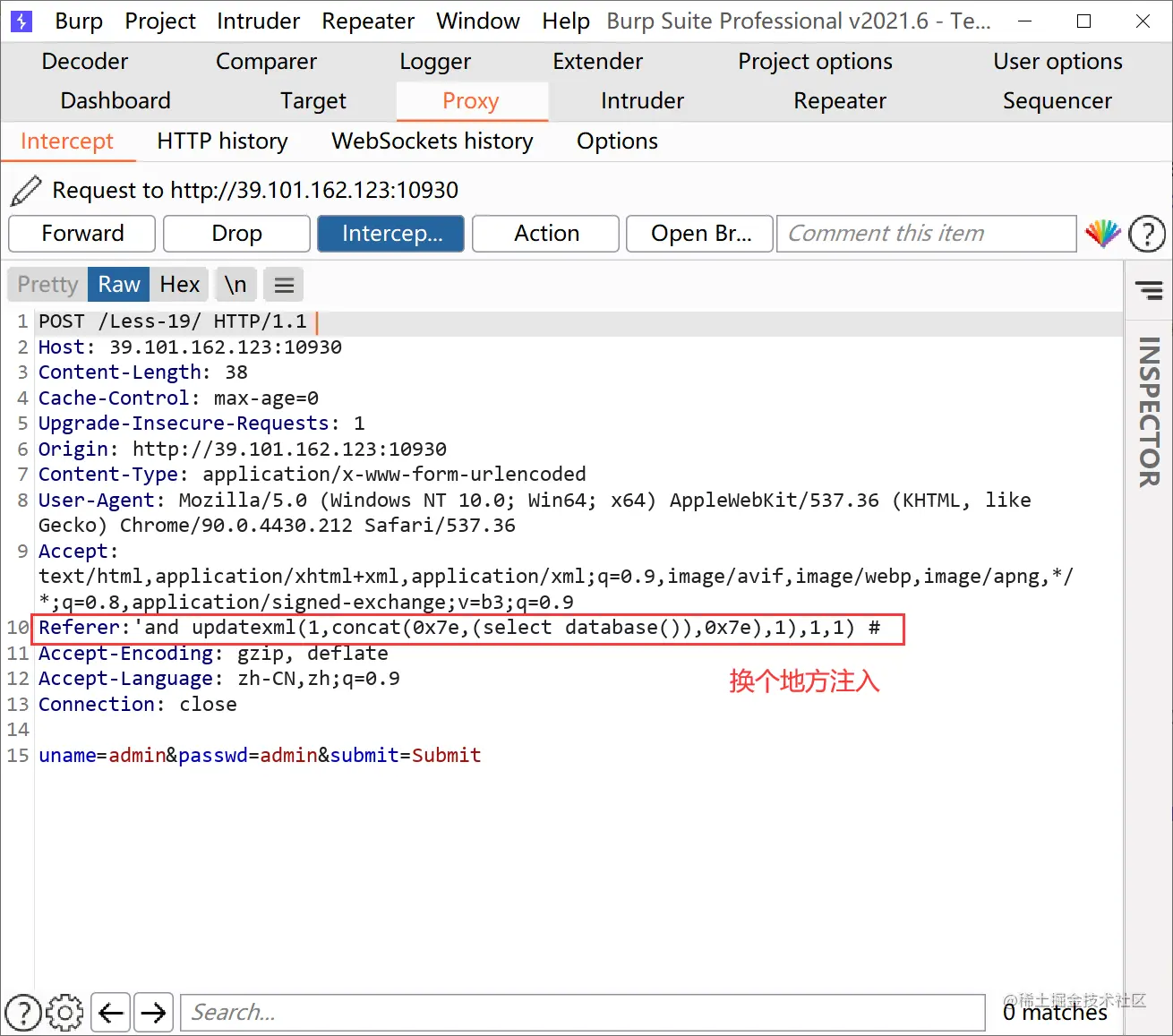
Task: Click the Comment this item field
Action: click(927, 234)
